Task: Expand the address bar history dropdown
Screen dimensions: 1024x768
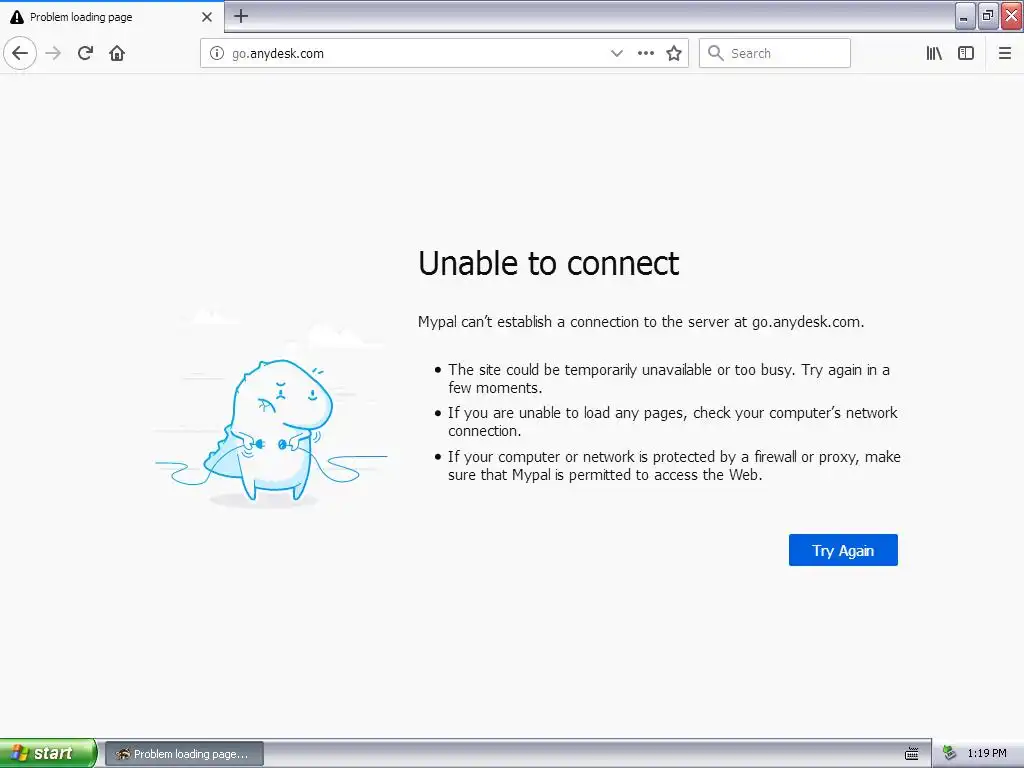Action: point(616,53)
